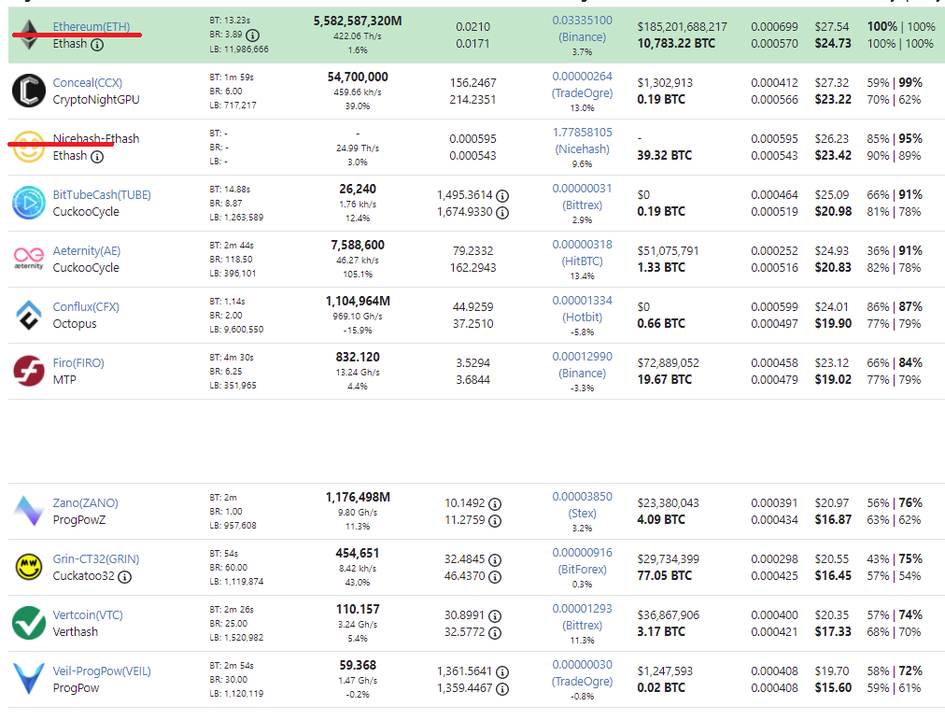Select the CryptoNightGPU algorithm label
This screenshot has width=945, height=720.
(x=96, y=99)
